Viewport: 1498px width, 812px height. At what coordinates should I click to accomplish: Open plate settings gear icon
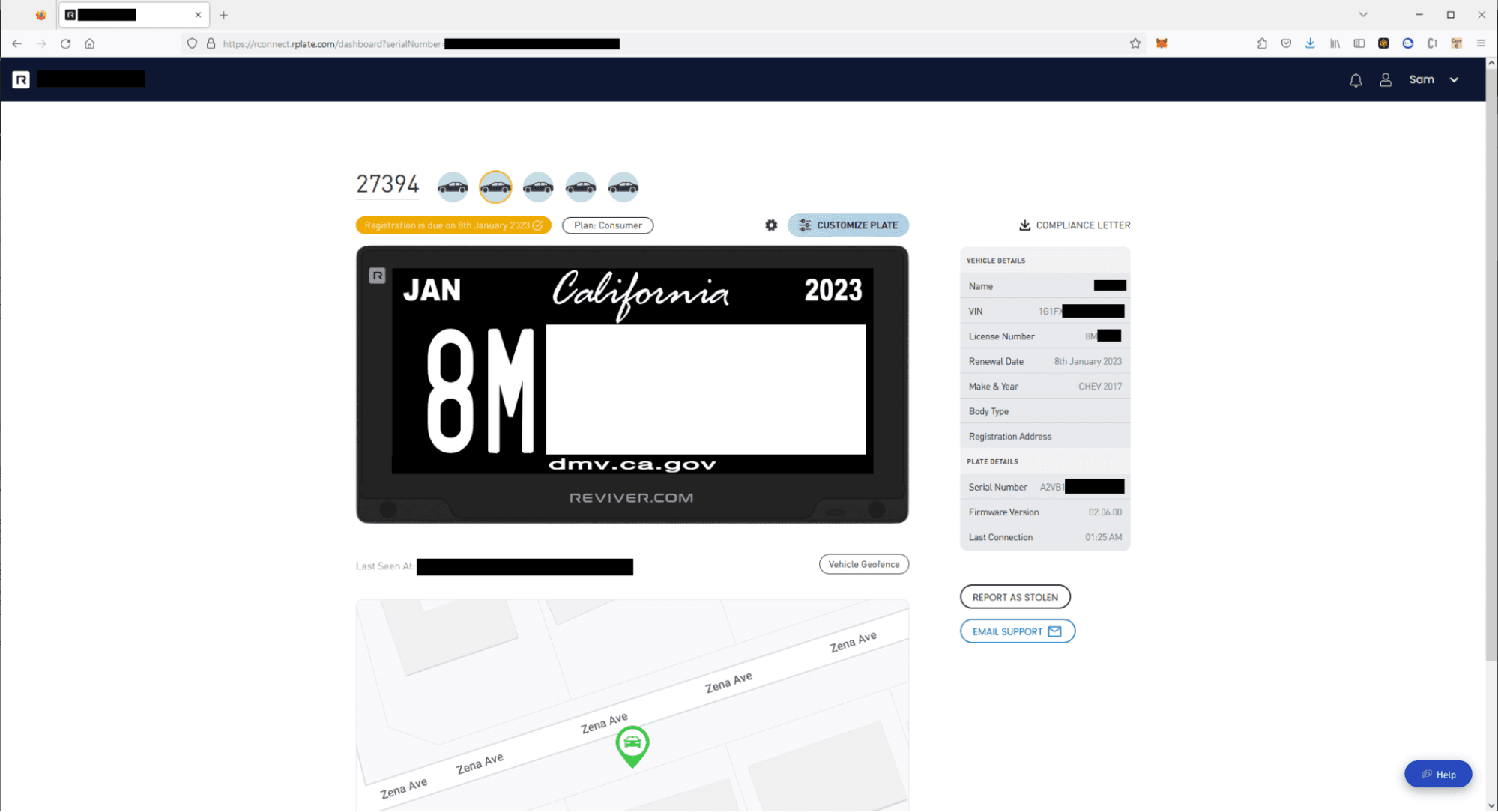771,225
